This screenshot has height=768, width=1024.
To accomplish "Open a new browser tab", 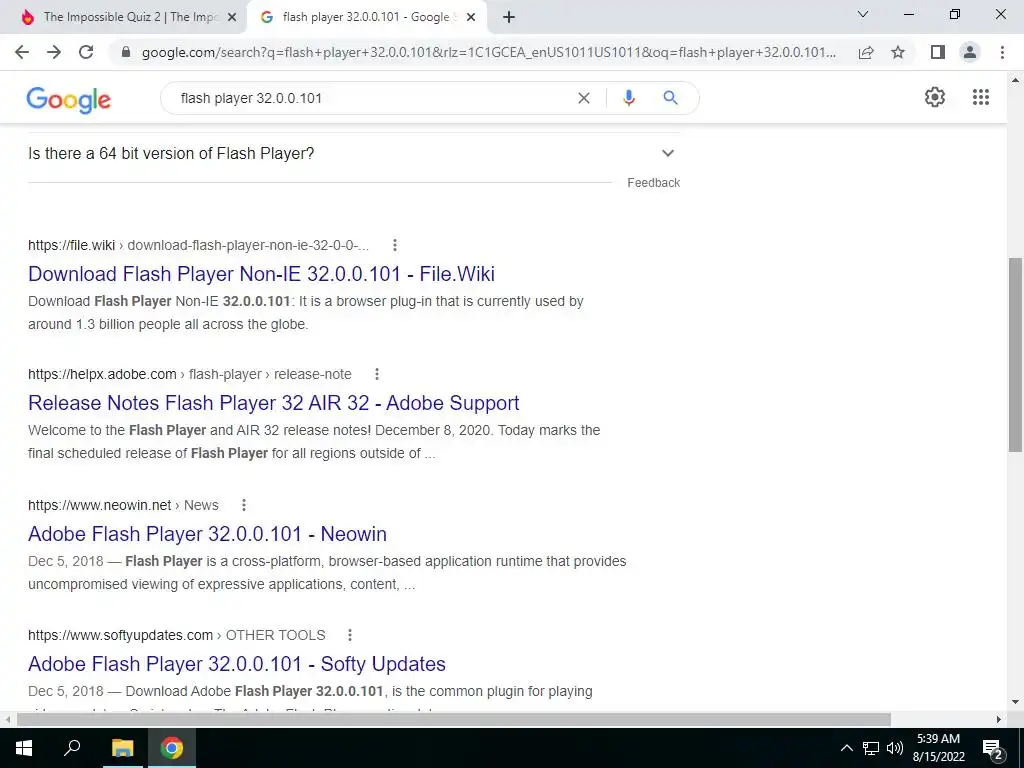I will [509, 17].
